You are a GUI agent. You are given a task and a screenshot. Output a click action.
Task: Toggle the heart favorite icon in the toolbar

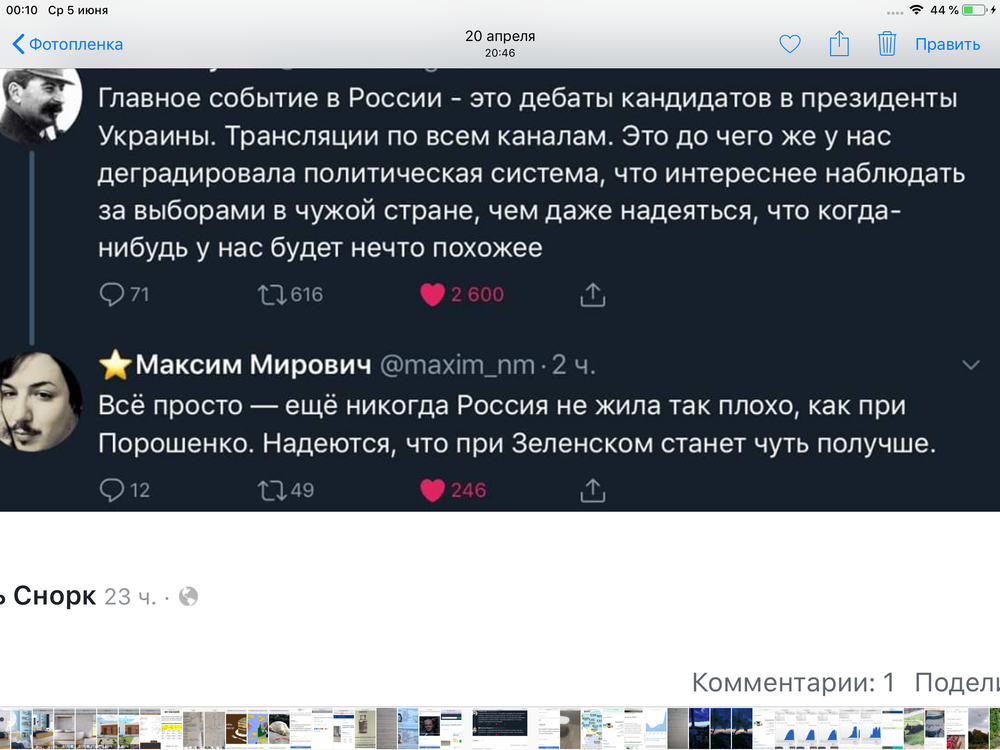point(789,43)
